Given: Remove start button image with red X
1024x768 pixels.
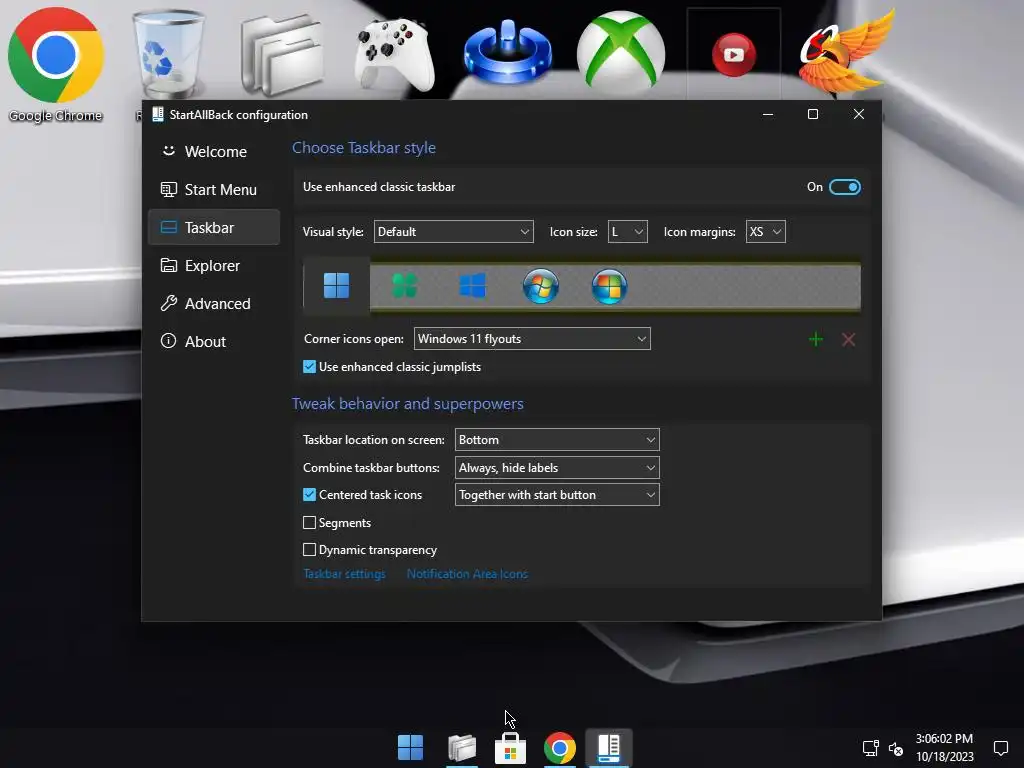Looking at the screenshot, I should tap(848, 340).
